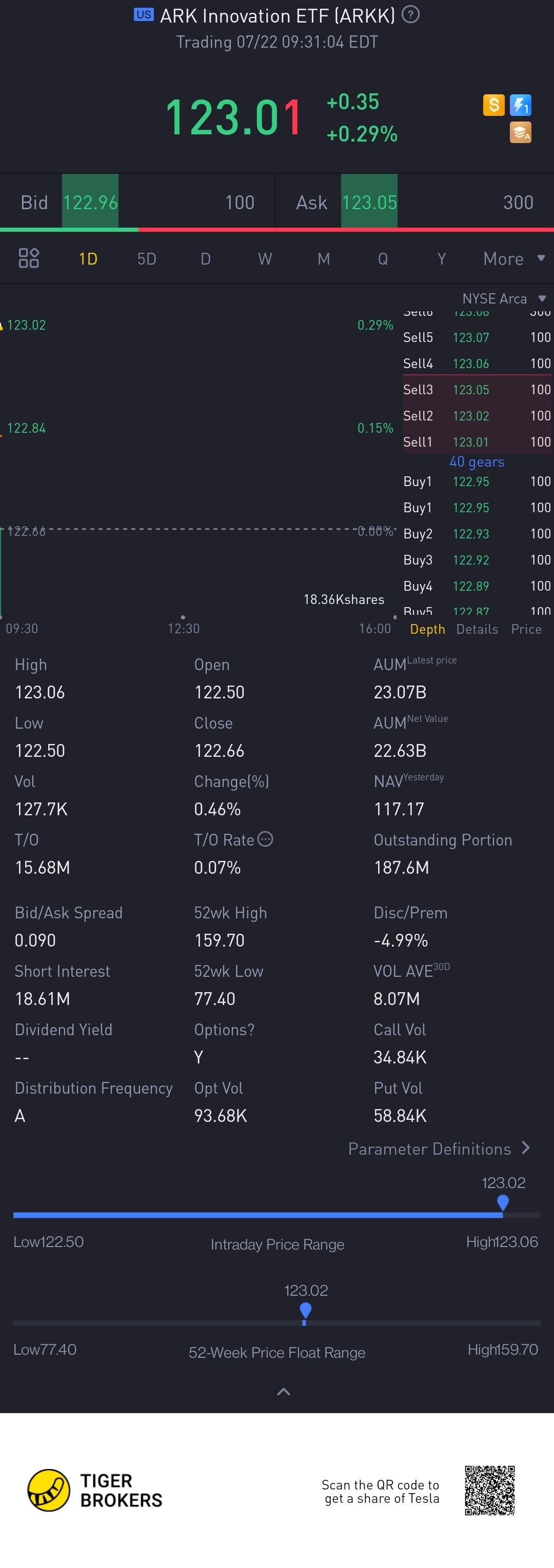Tap the 18.36Kshares volume label
The width and height of the screenshot is (554, 1568).
pos(344,599)
